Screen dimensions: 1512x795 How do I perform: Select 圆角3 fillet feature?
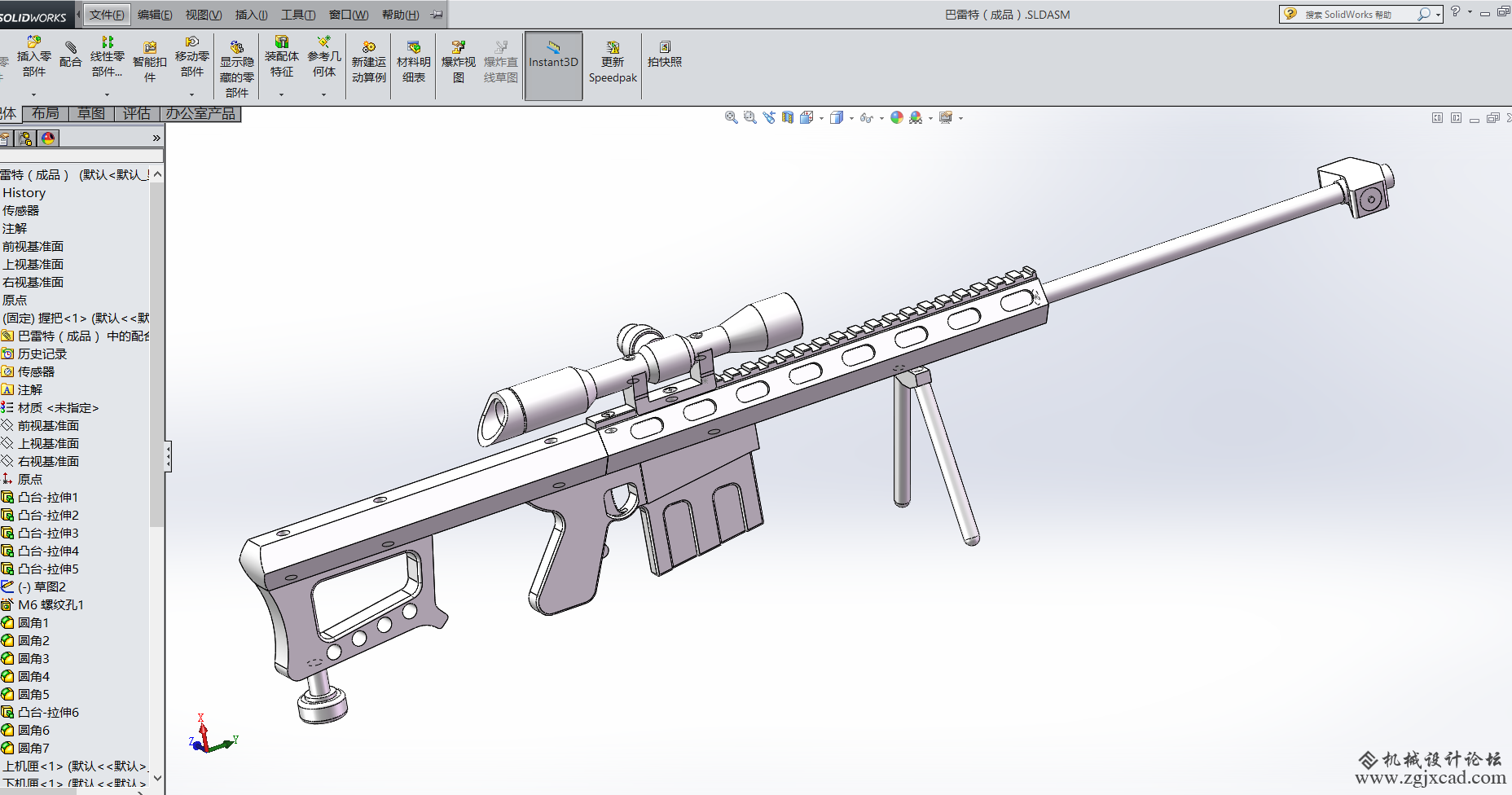tap(33, 658)
